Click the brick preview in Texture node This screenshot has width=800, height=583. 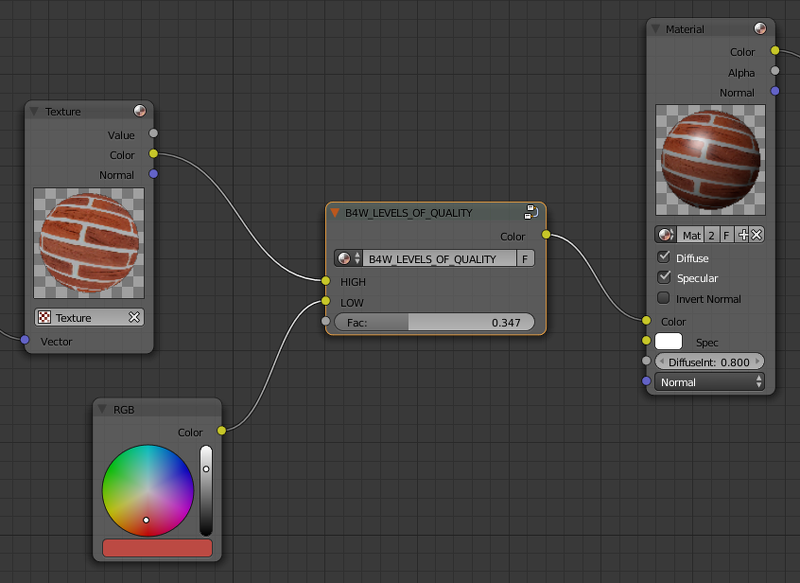coord(89,243)
